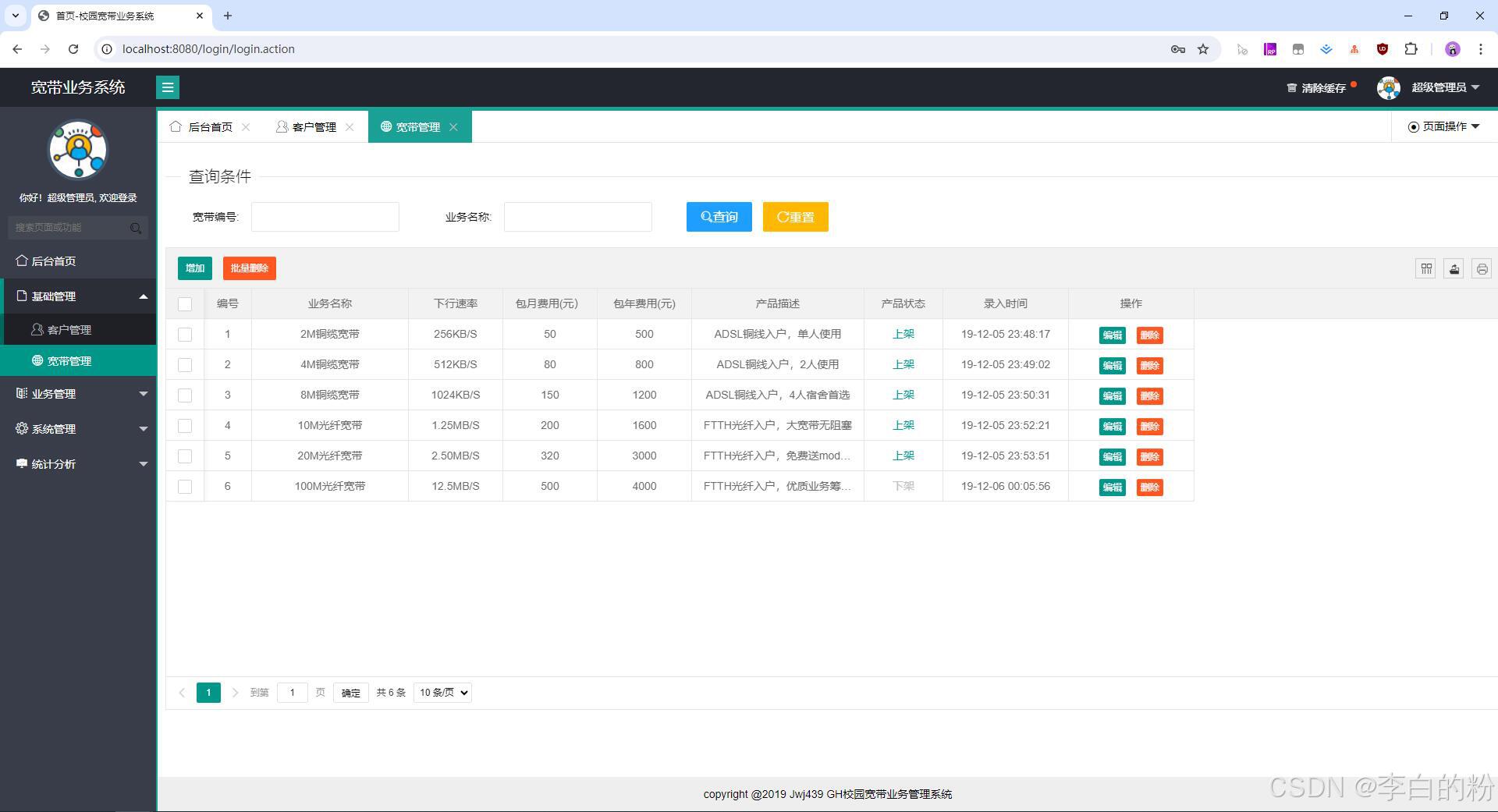Check the row for 10M光纤宽带

coord(185,426)
